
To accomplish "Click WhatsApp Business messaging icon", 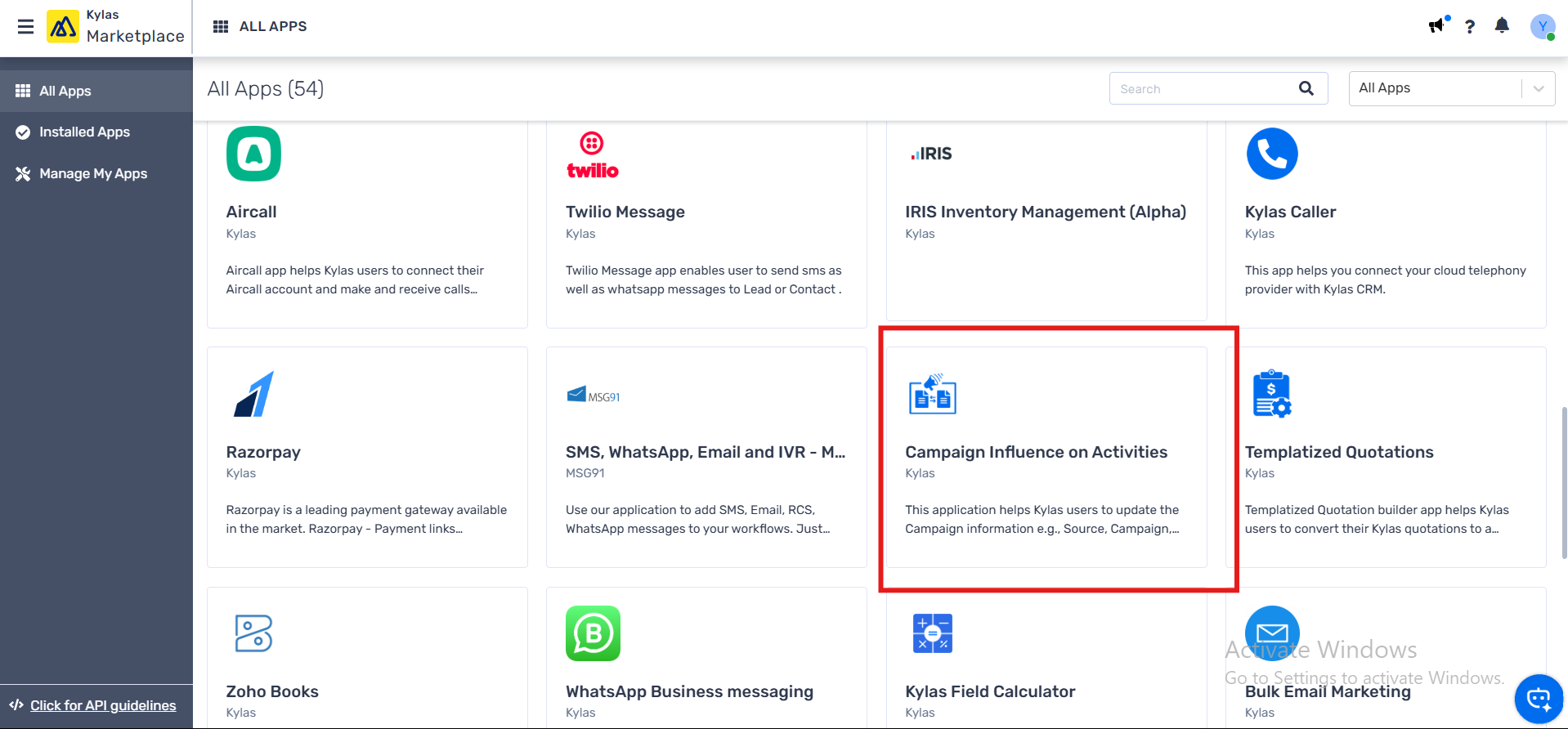I will point(594,633).
